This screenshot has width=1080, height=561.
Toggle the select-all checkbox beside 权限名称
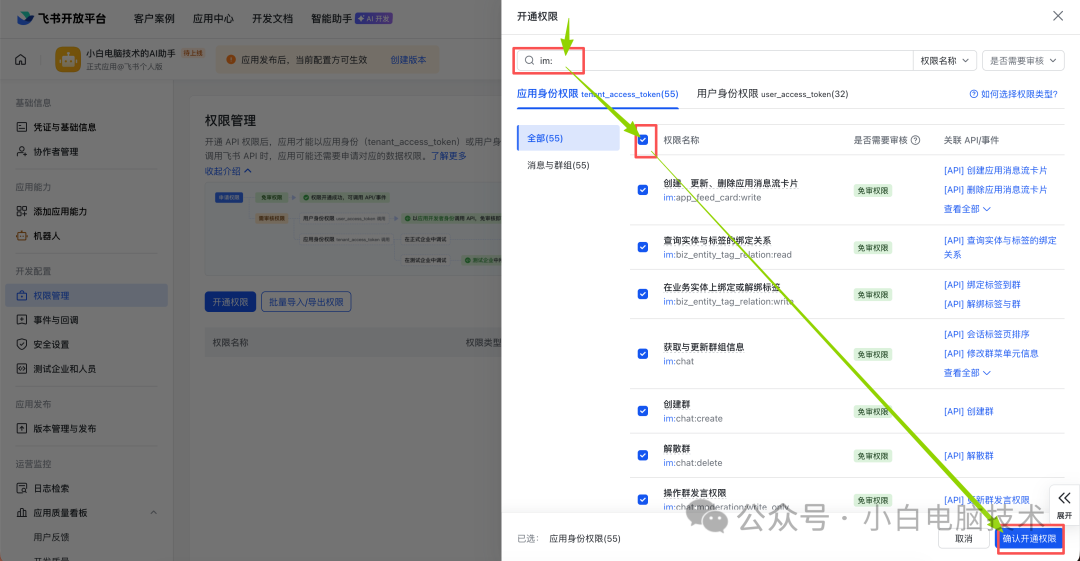coord(643,140)
